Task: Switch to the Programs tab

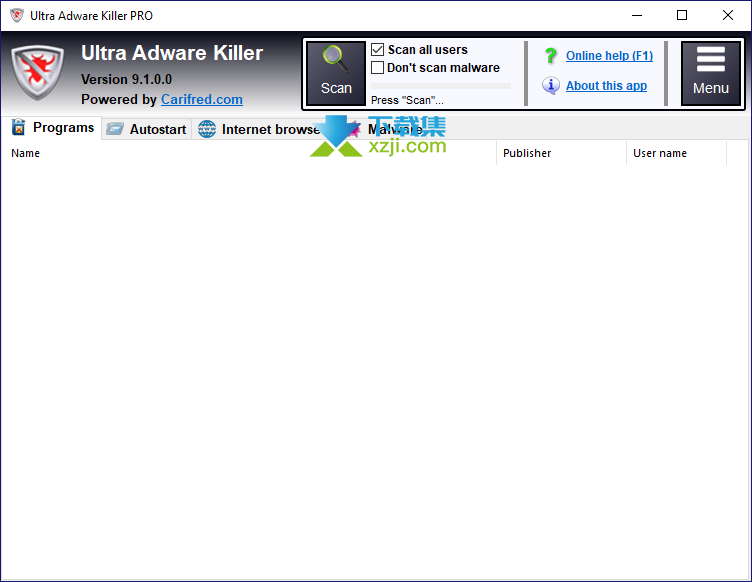Action: 52,128
